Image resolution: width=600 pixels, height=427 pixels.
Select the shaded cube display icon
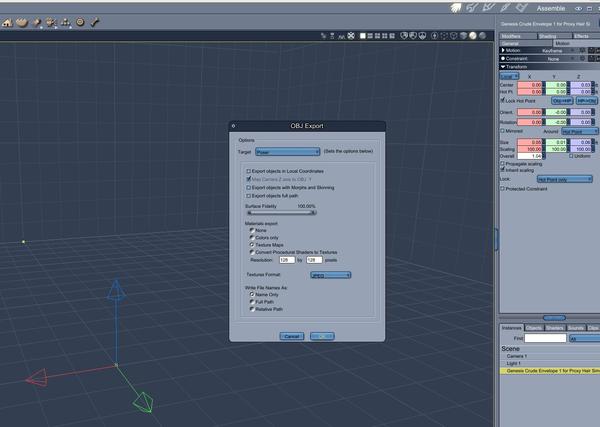[463, 36]
